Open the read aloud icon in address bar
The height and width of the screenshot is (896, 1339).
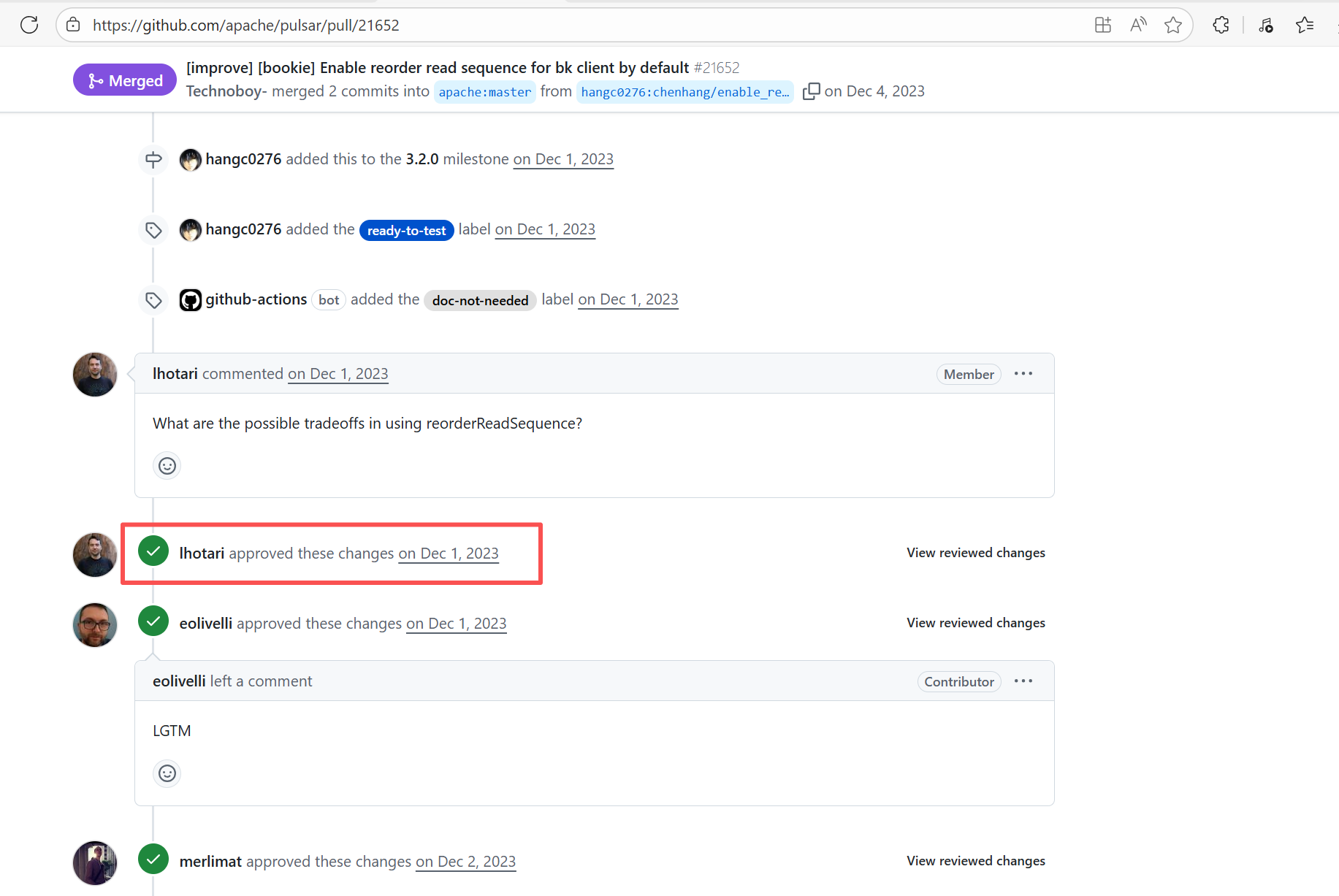click(x=1138, y=25)
